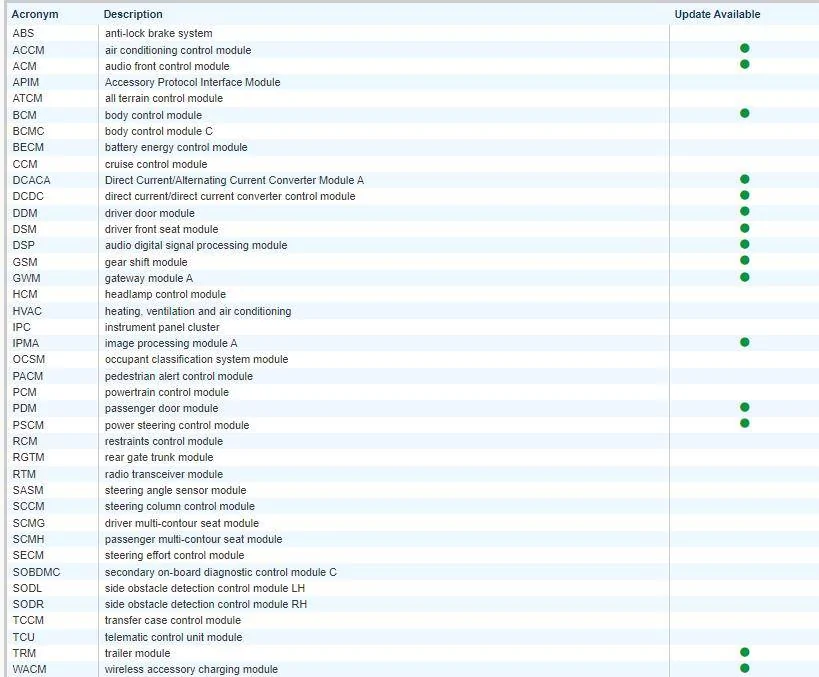Sort by the Acronym column header

tap(34, 14)
